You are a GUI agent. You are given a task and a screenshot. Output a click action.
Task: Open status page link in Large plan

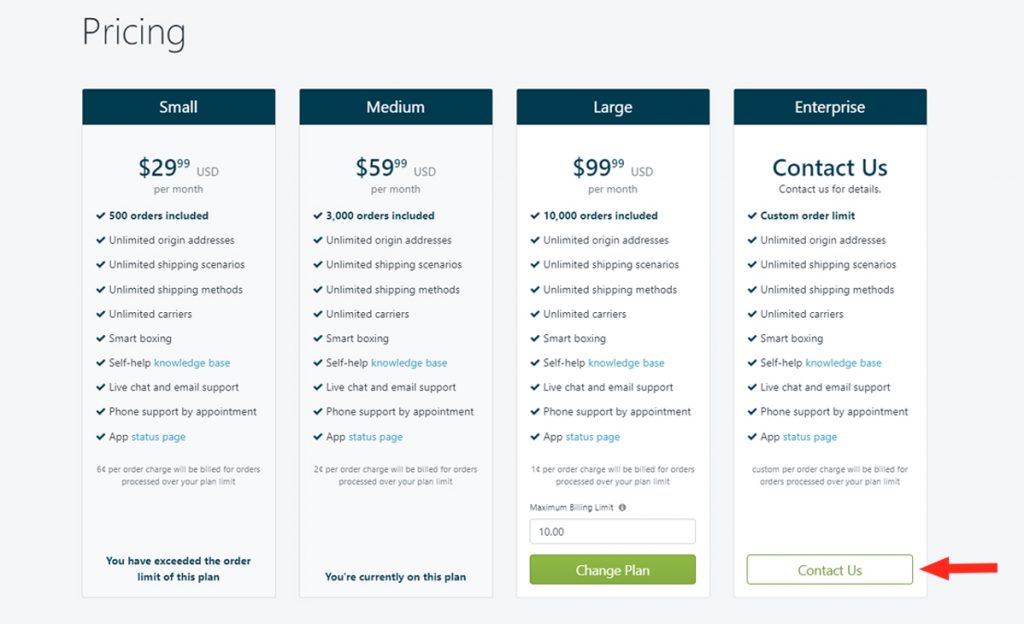point(593,437)
